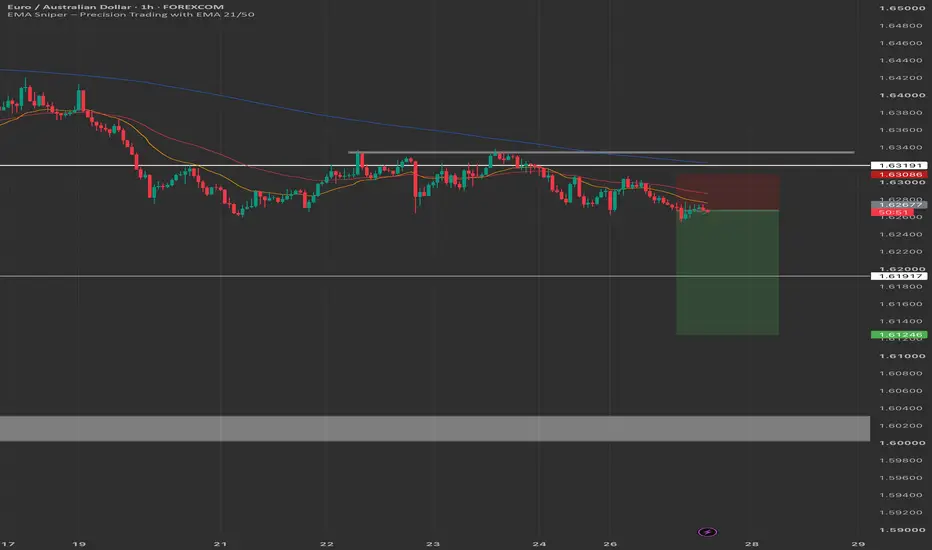Click the green 1.61246 target price label
The width and height of the screenshot is (932, 550).
[x=900, y=335]
